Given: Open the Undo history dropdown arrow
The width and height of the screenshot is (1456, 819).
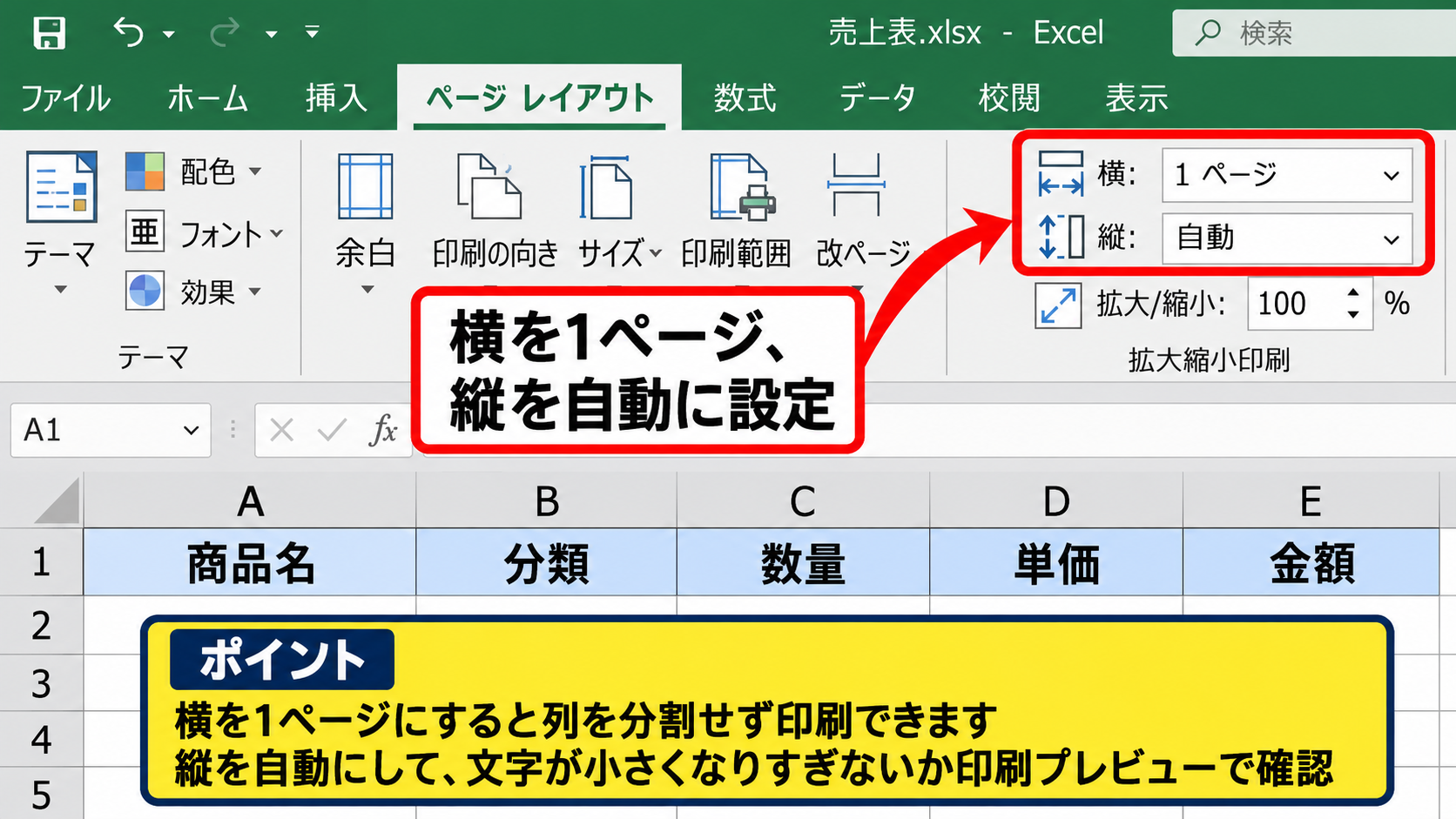Looking at the screenshot, I should [x=169, y=35].
